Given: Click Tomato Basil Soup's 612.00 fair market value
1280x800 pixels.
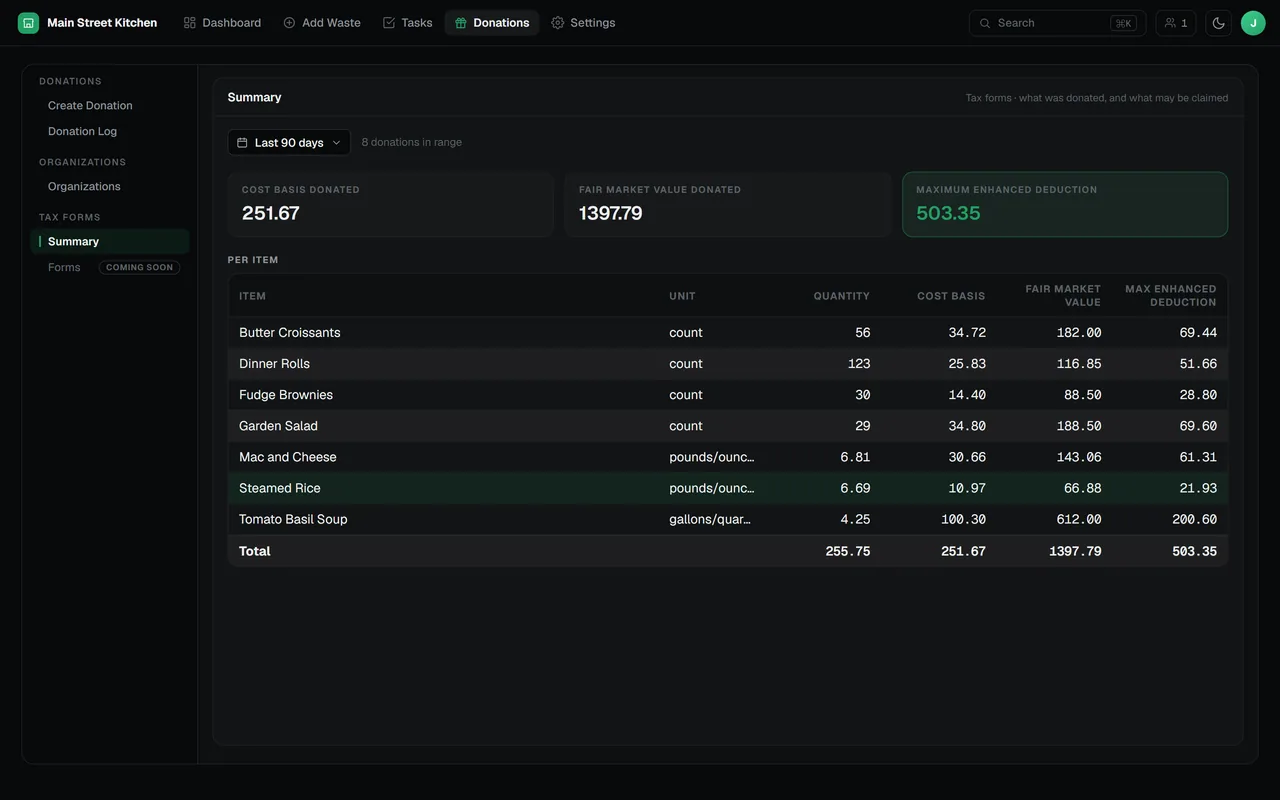Looking at the screenshot, I should pyautogui.click(x=1079, y=520).
